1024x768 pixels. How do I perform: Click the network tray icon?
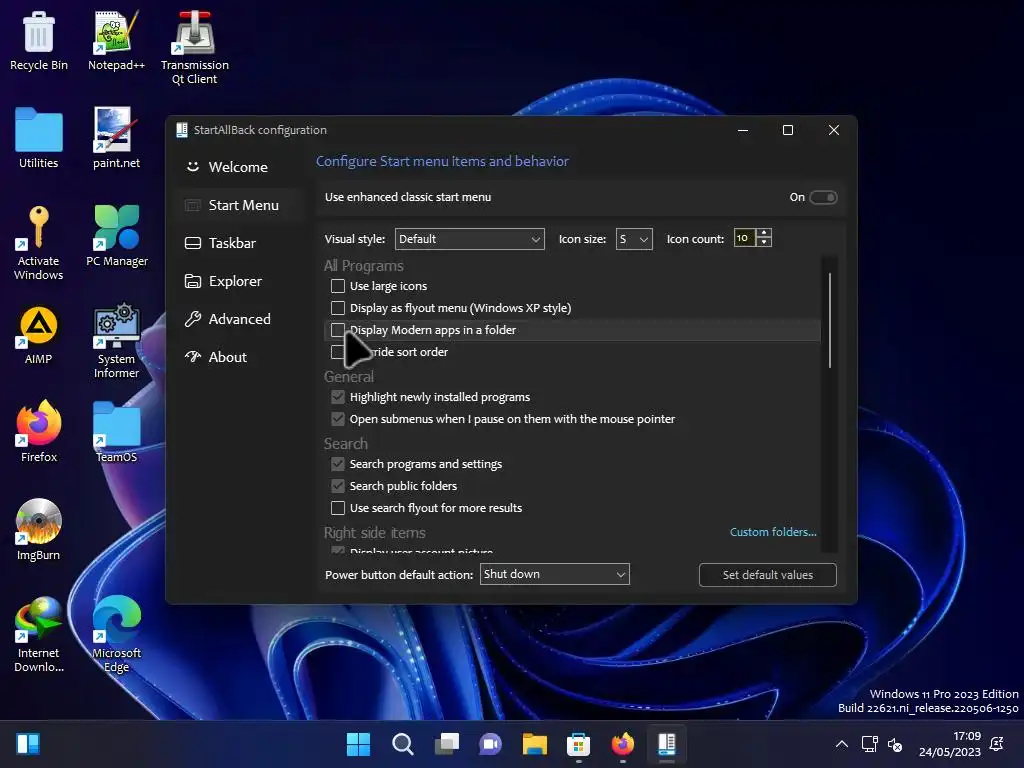tap(869, 744)
